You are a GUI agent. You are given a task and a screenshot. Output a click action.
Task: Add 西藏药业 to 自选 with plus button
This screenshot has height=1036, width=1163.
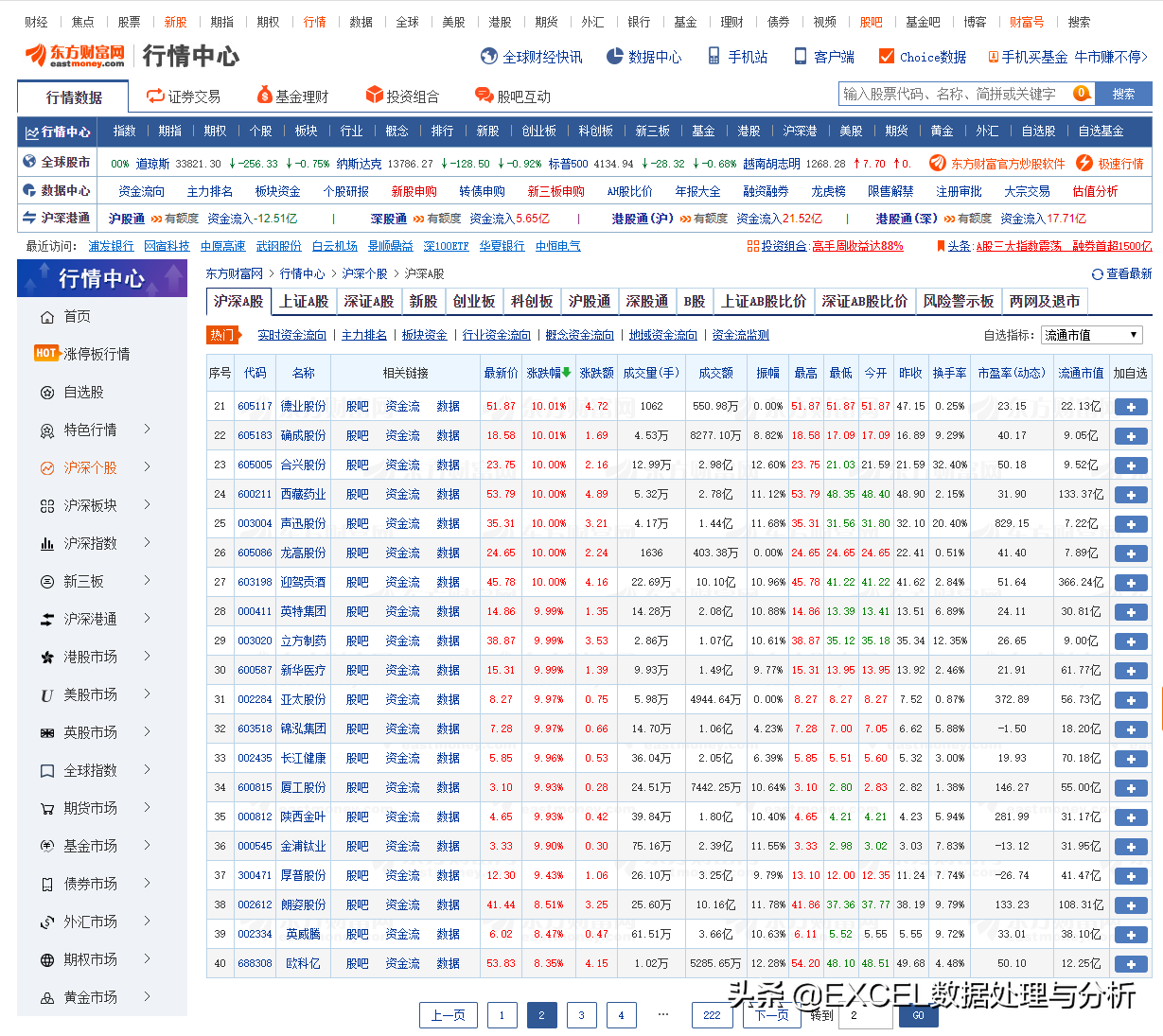[1131, 495]
